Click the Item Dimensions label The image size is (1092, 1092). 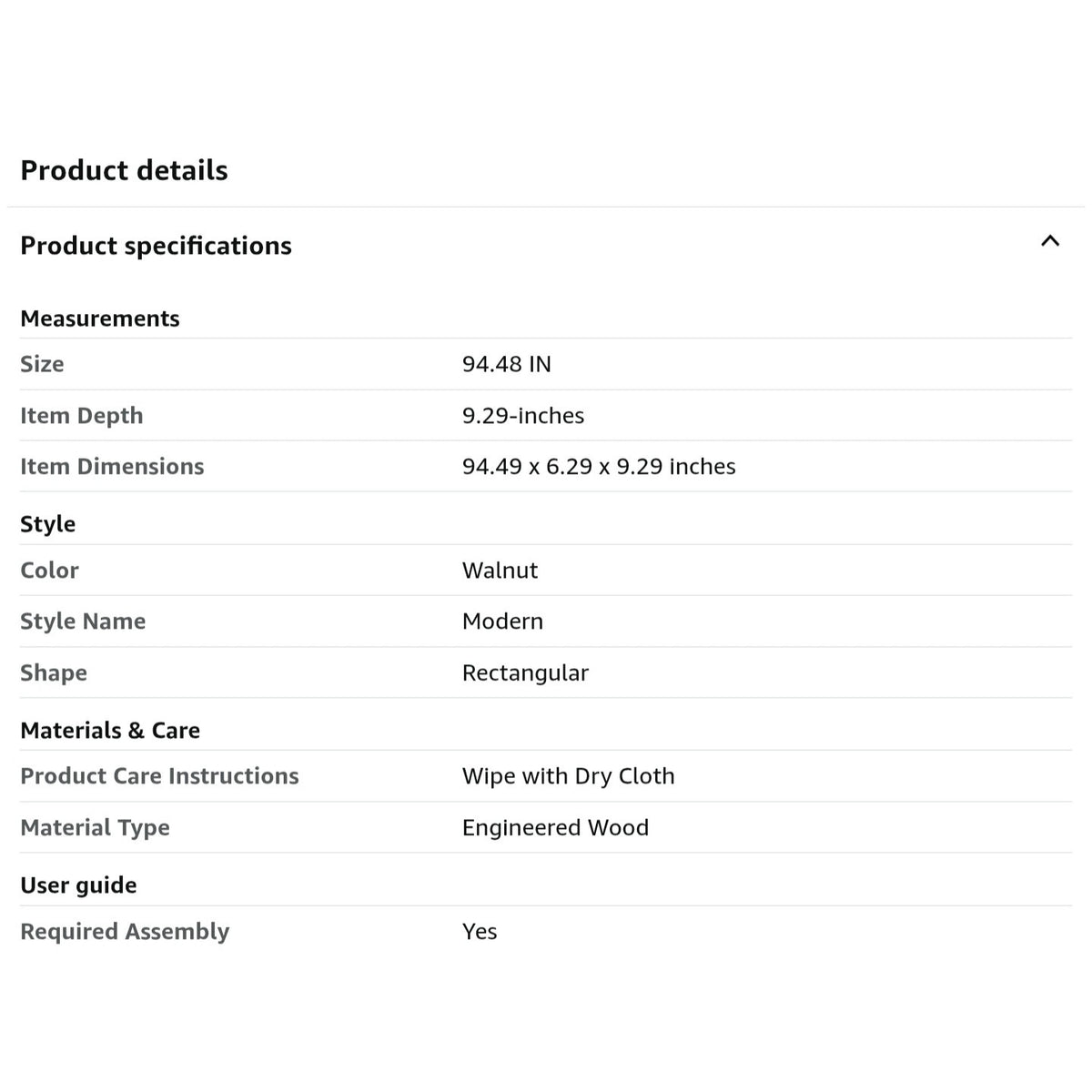pos(112,467)
